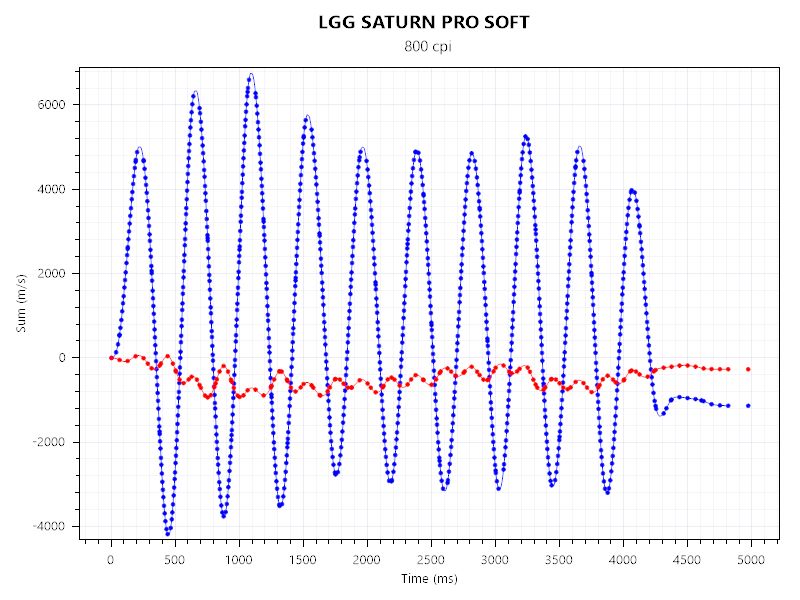The width and height of the screenshot is (800, 600).
Task: Select x-axis tick label 500
Action: pyautogui.click(x=174, y=560)
